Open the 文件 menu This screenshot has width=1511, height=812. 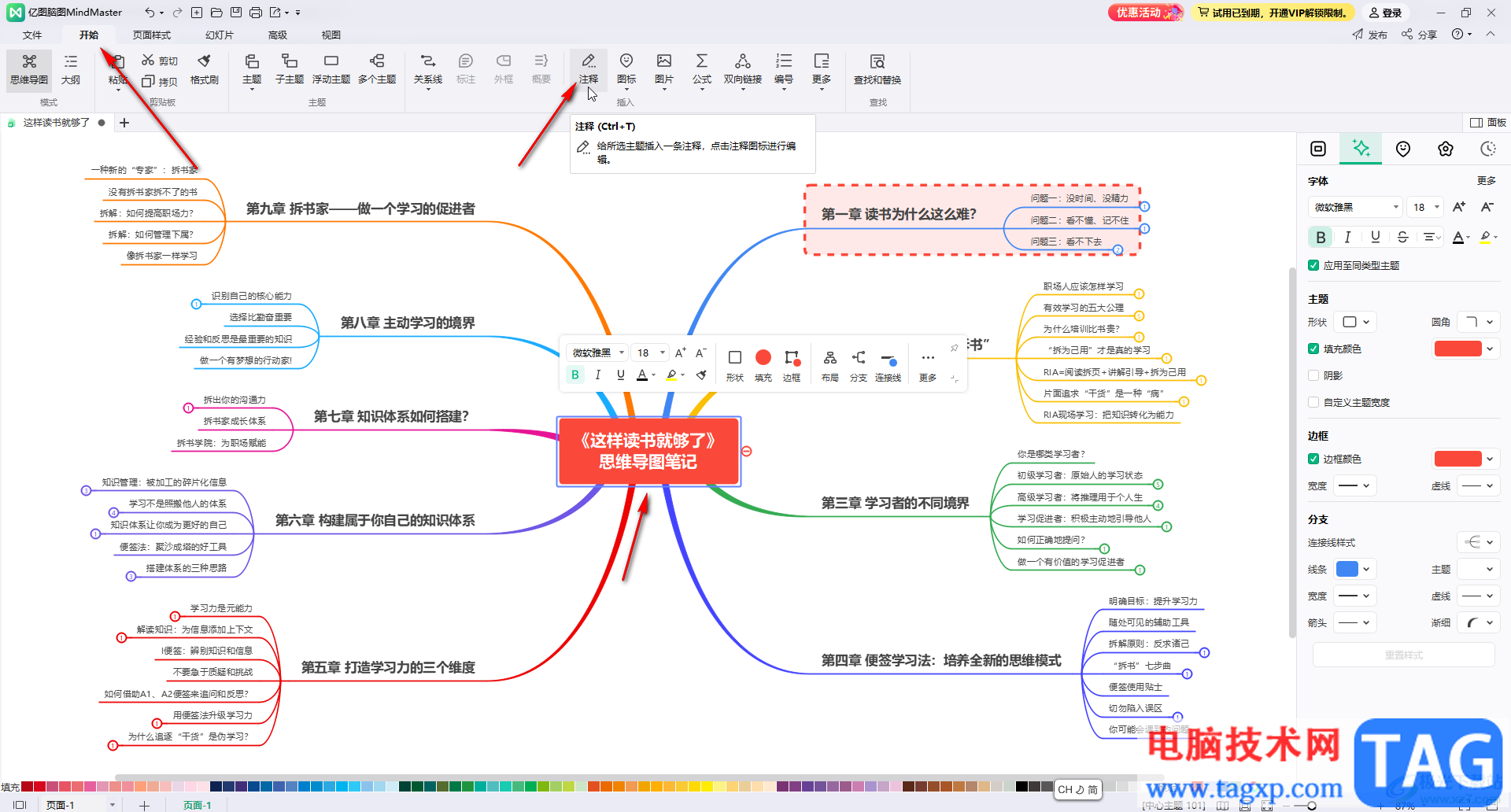click(x=32, y=35)
